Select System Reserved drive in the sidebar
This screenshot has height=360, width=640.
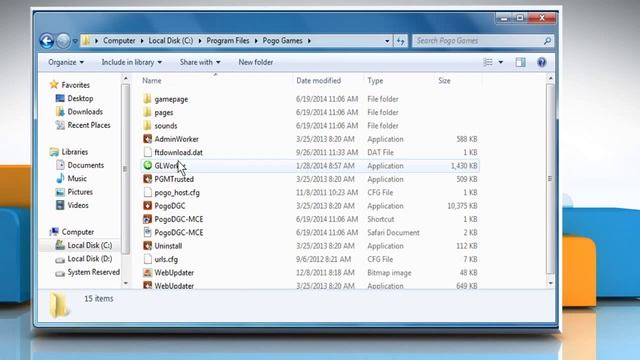93,272
